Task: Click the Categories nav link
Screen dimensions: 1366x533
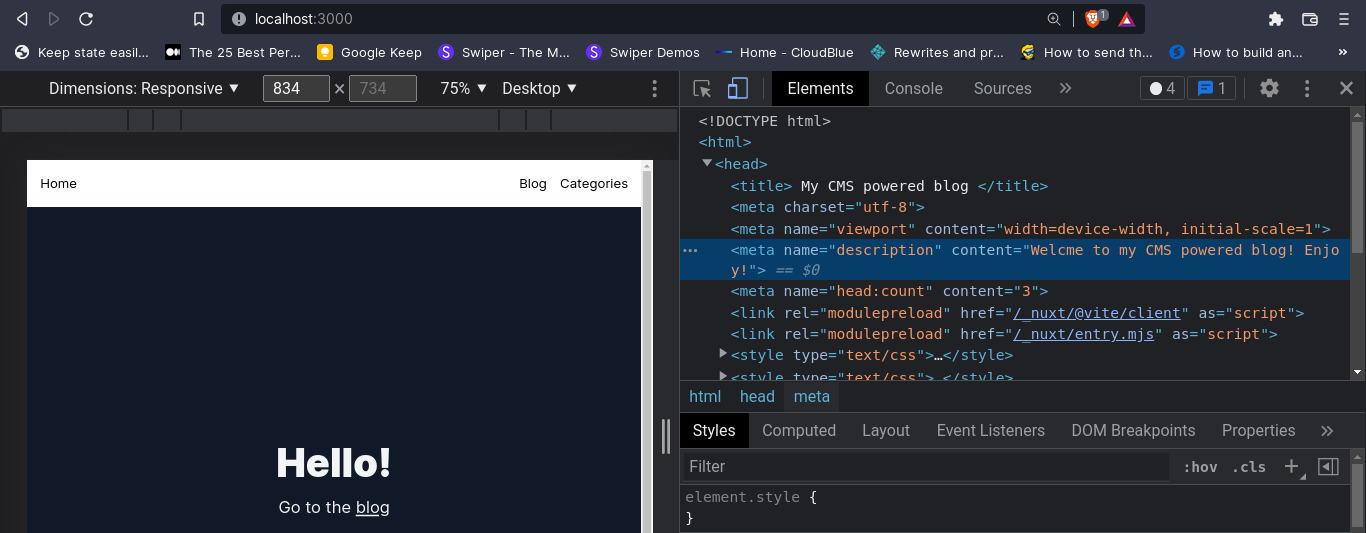Action: [x=593, y=184]
